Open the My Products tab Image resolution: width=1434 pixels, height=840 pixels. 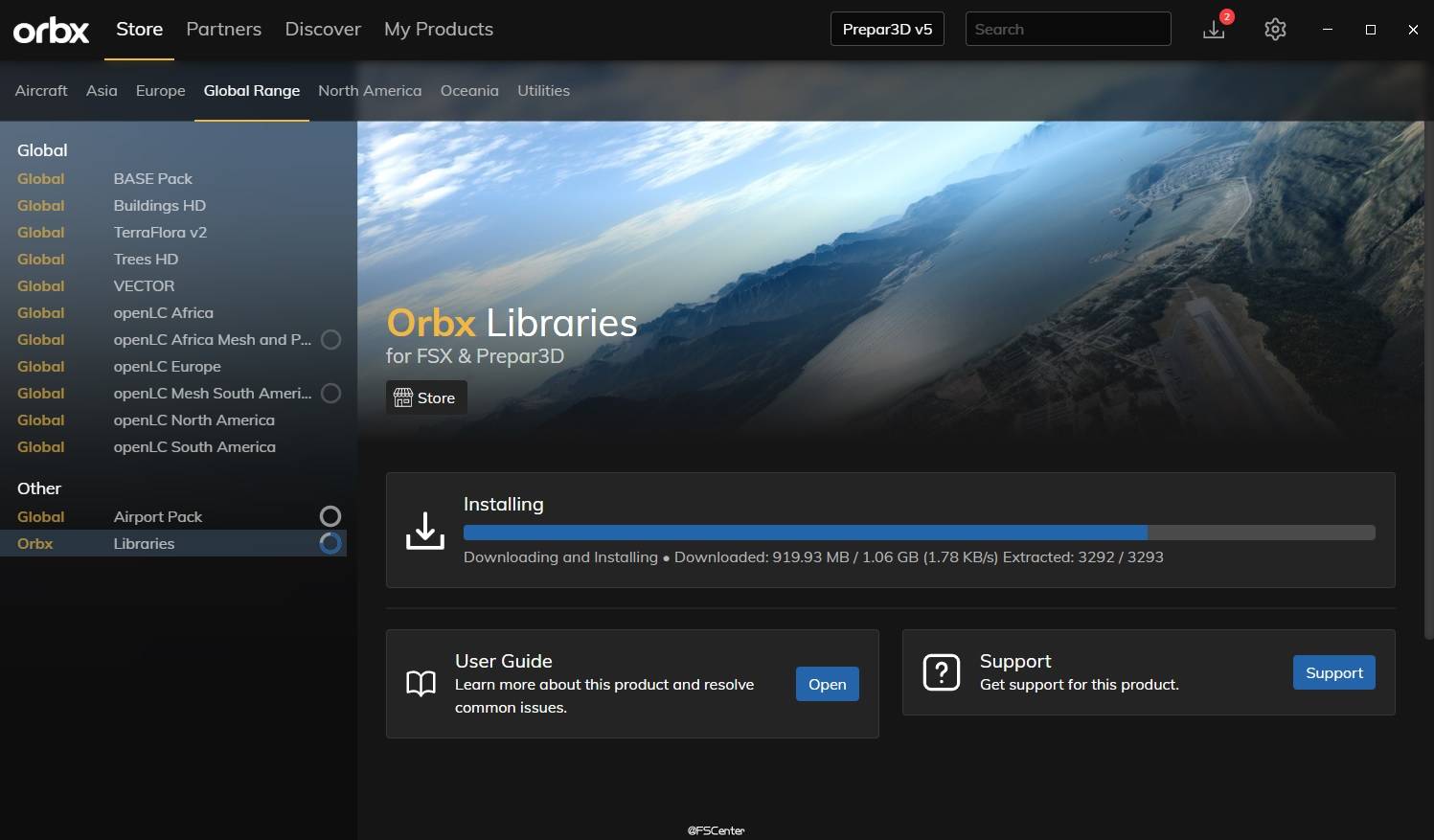coord(439,29)
